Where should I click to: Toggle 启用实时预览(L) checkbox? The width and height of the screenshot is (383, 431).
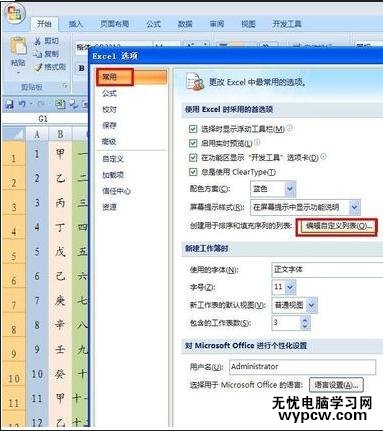pyautogui.click(x=193, y=143)
